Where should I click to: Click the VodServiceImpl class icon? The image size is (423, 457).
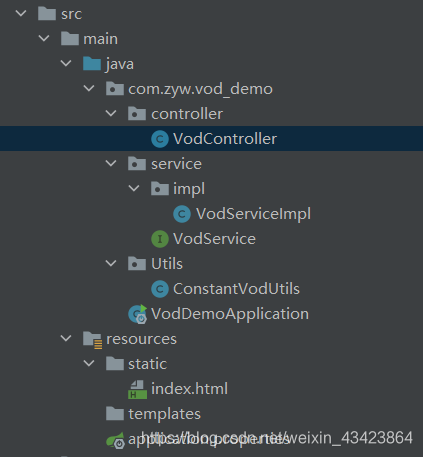(182, 214)
